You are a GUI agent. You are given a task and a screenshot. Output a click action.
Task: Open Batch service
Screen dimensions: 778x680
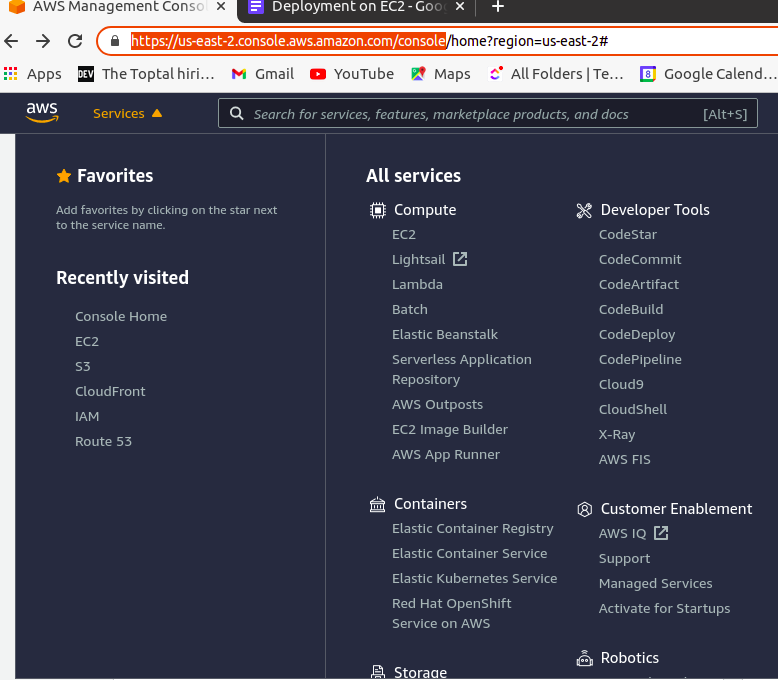pos(409,309)
